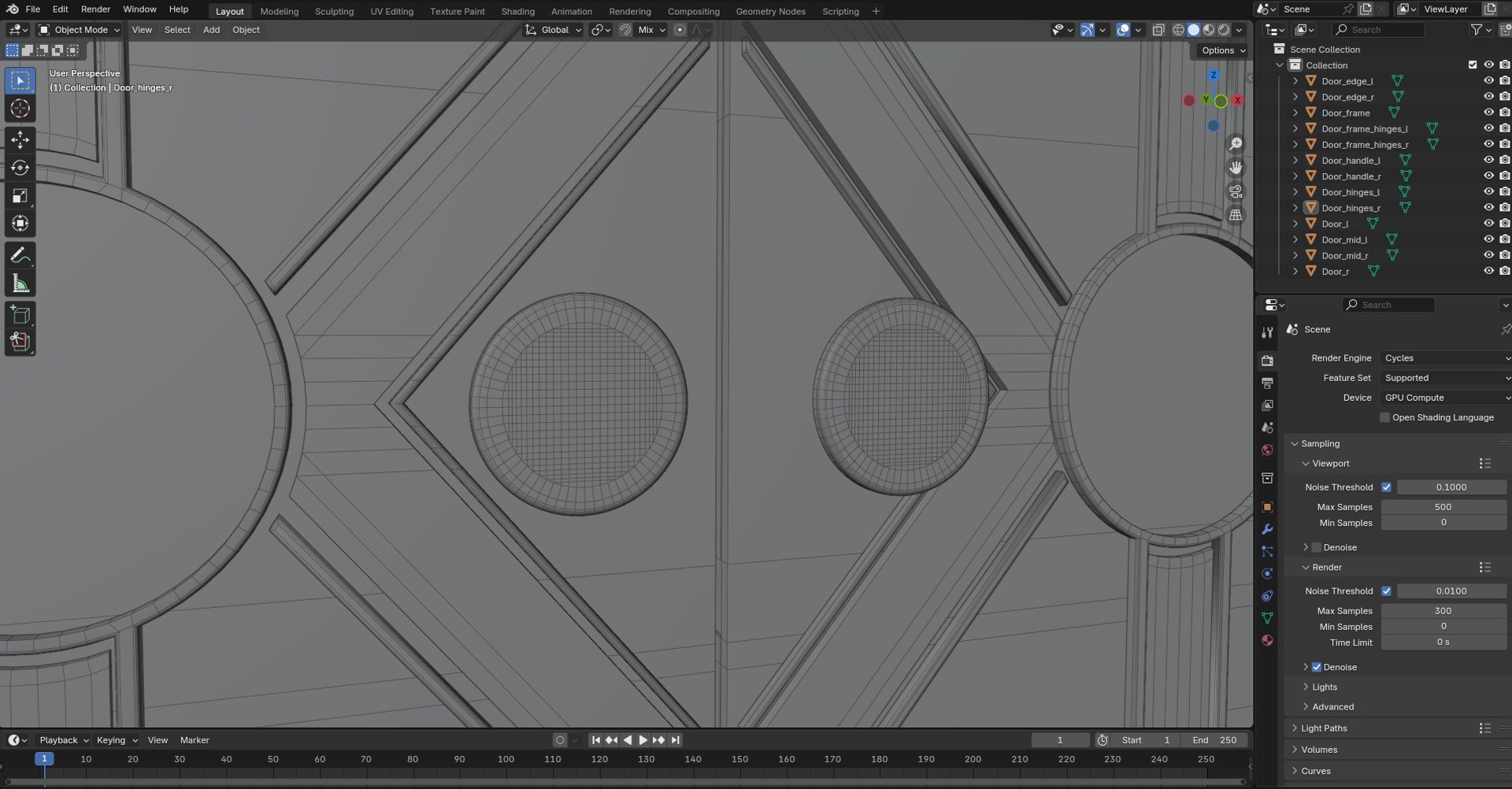Open Device GPU Compute dropdown
Screen dimensions: 1512x789
tap(1445, 398)
